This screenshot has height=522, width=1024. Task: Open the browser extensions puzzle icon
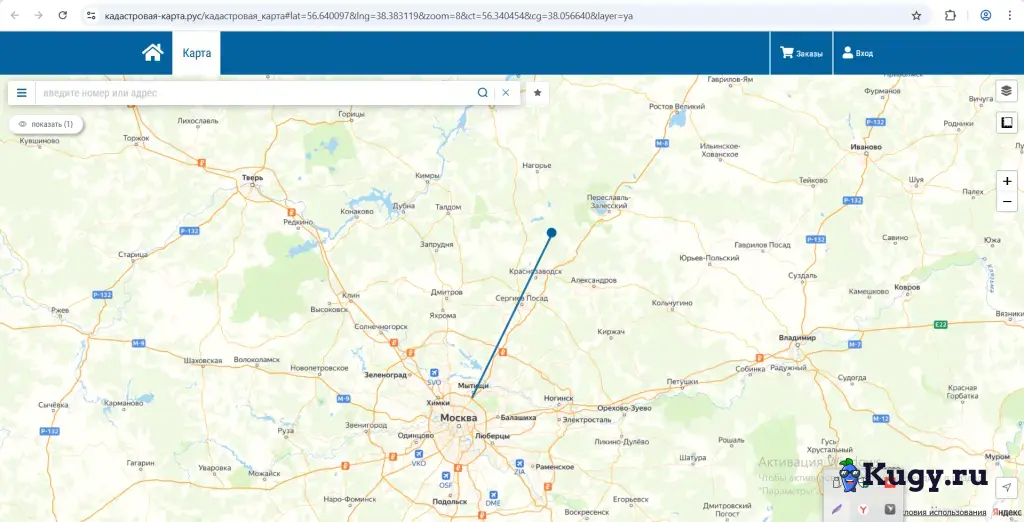click(x=951, y=16)
